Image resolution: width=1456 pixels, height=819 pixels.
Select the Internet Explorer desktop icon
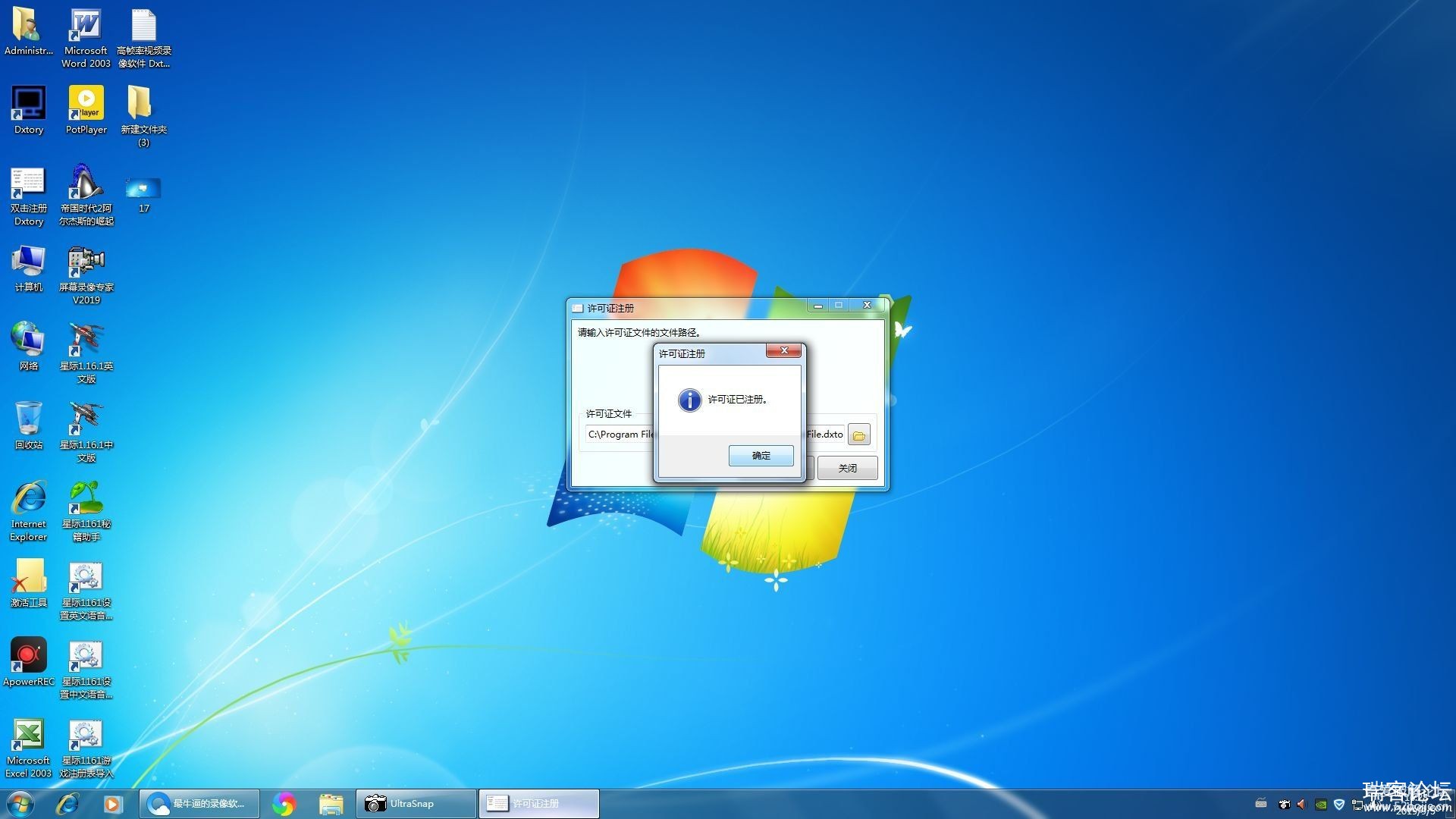pos(28,511)
